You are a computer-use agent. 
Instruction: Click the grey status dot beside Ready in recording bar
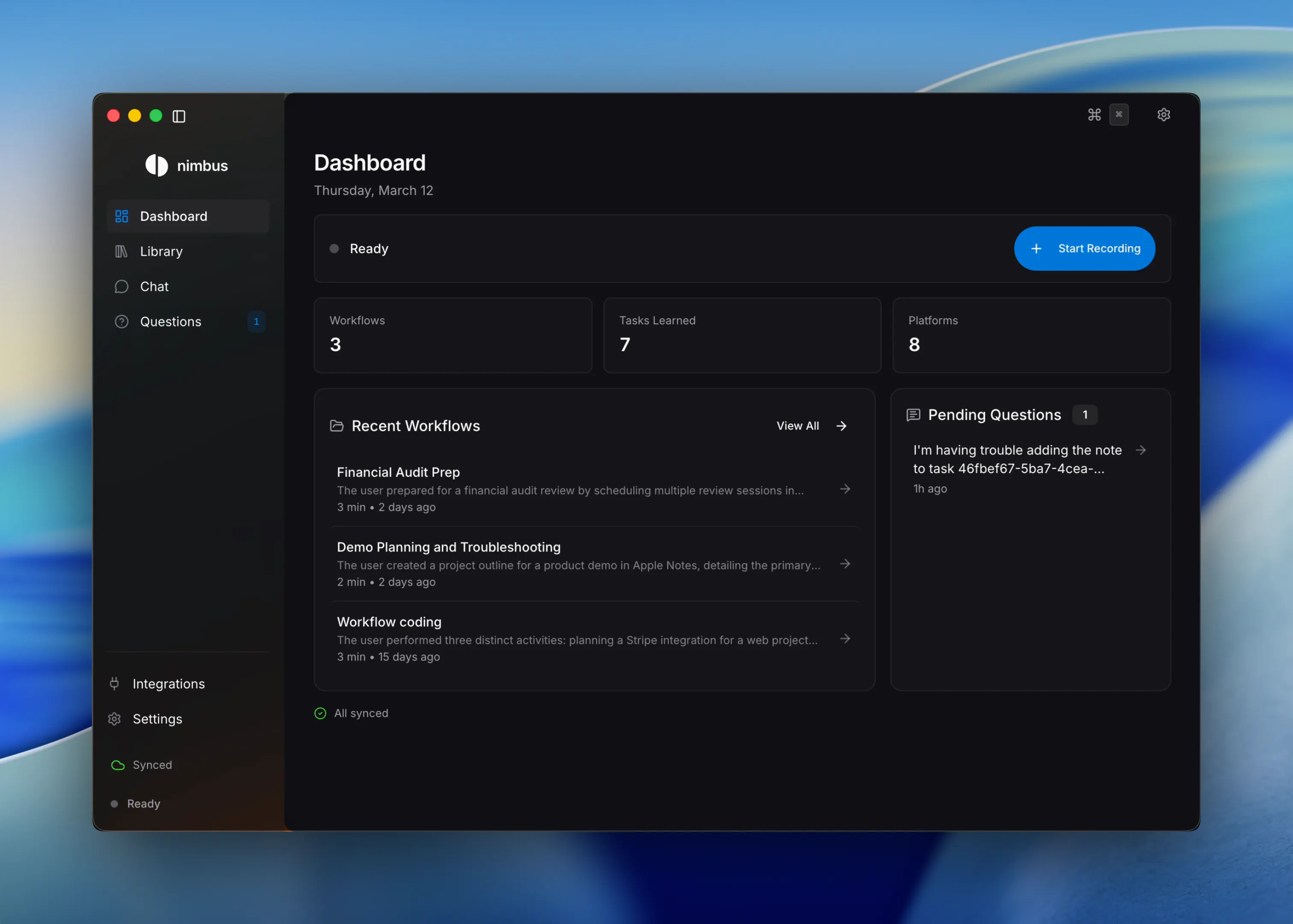[x=334, y=249]
